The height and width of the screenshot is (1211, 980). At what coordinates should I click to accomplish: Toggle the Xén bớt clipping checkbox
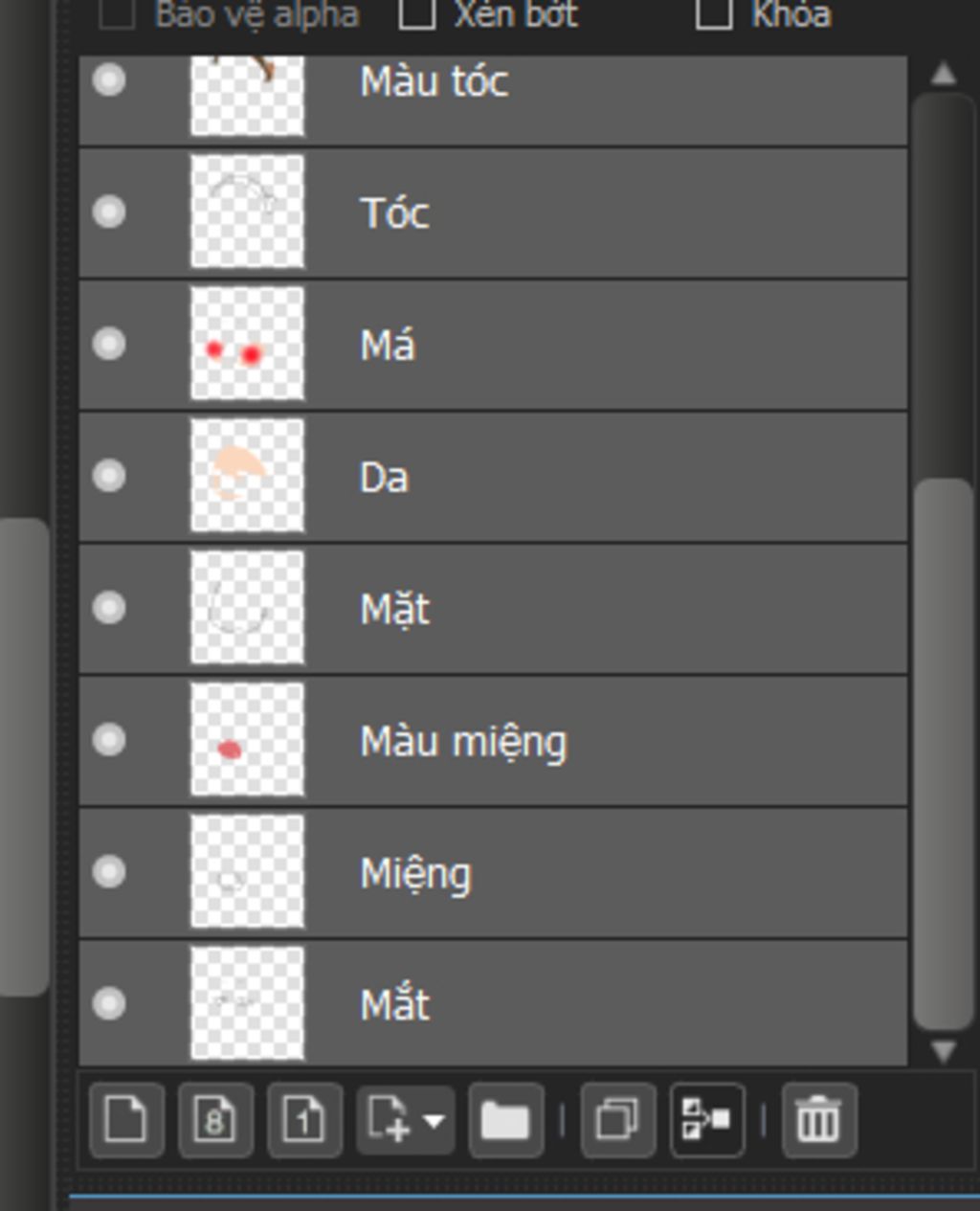tap(417, 14)
